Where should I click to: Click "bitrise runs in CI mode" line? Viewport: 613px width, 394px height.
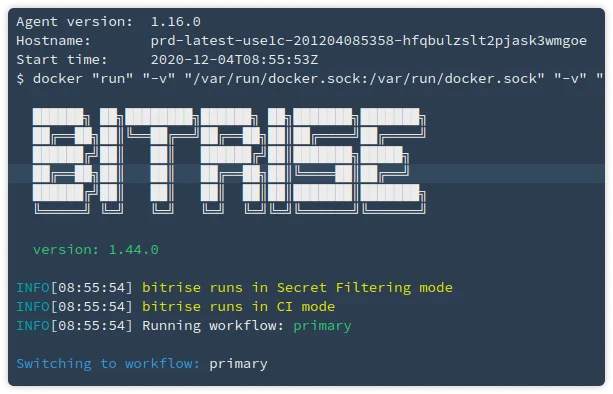pos(238,306)
